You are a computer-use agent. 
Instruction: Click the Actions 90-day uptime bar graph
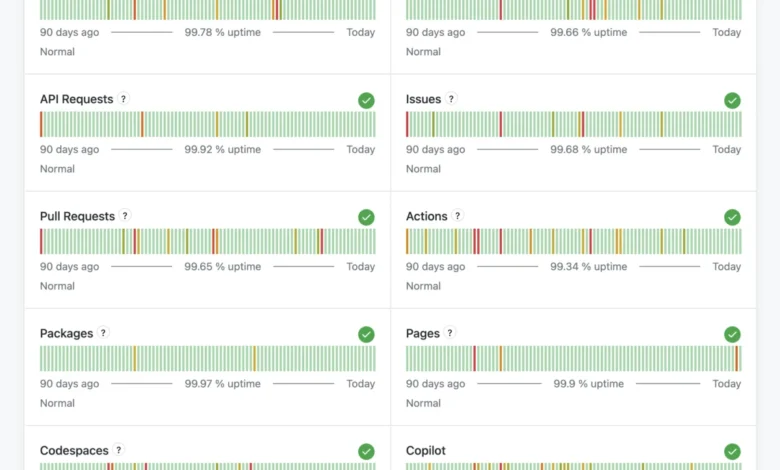pyautogui.click(x=574, y=241)
